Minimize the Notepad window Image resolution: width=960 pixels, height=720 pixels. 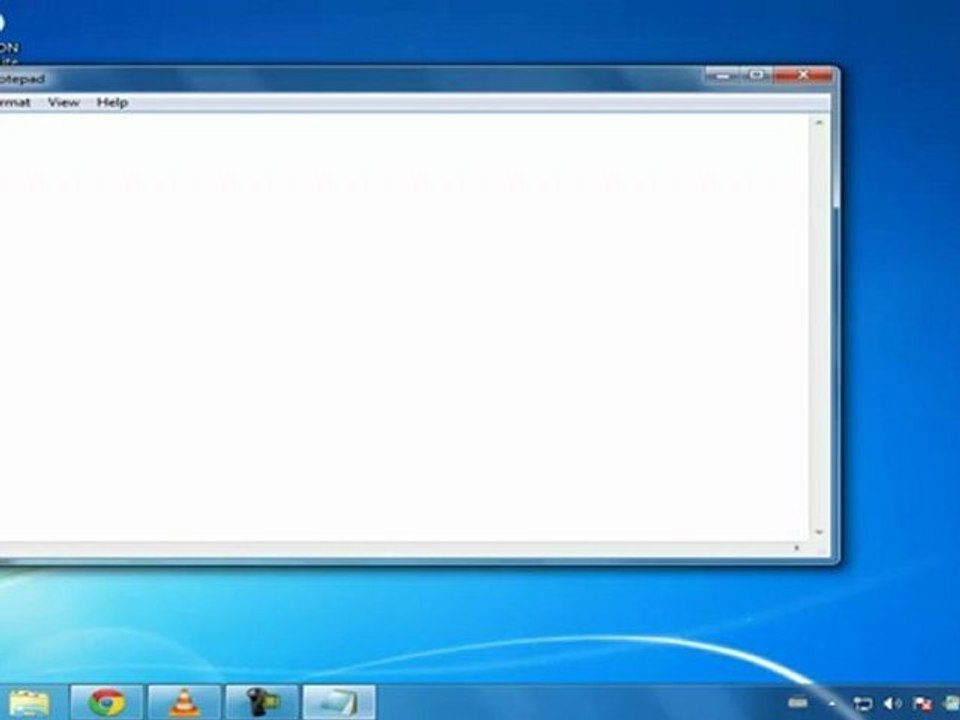click(x=722, y=75)
